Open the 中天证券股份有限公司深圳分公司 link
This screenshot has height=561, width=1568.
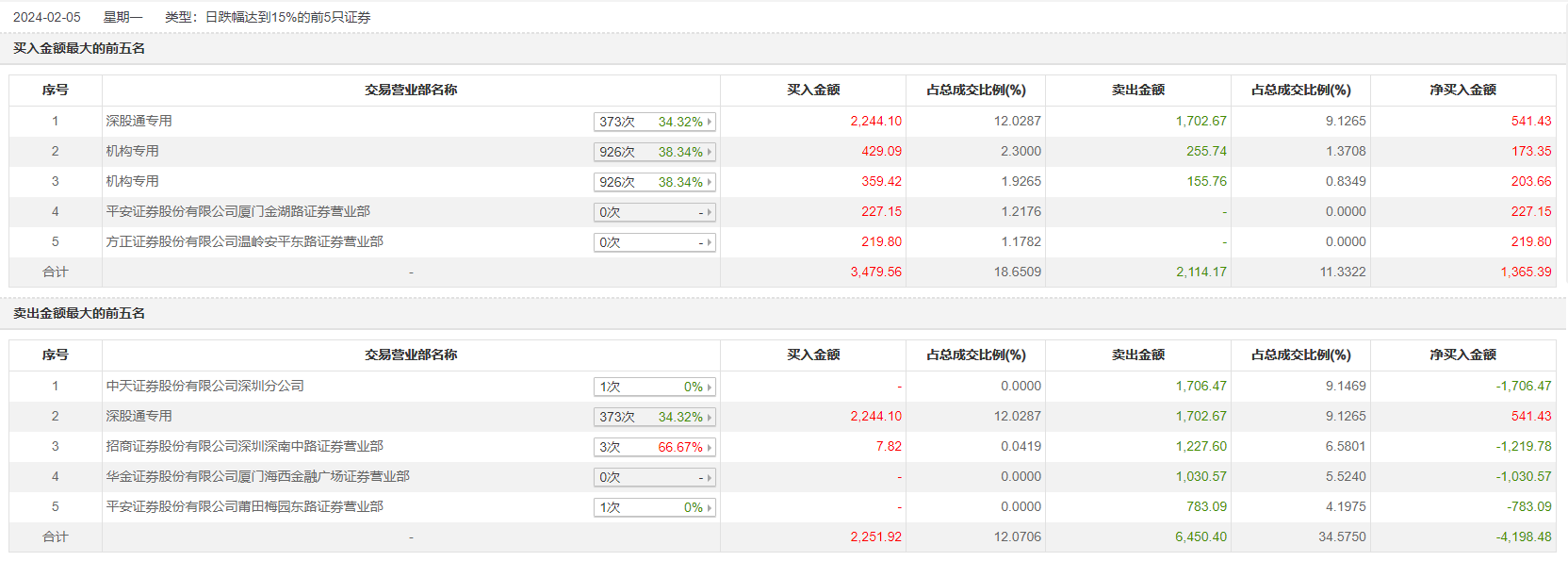[204, 386]
